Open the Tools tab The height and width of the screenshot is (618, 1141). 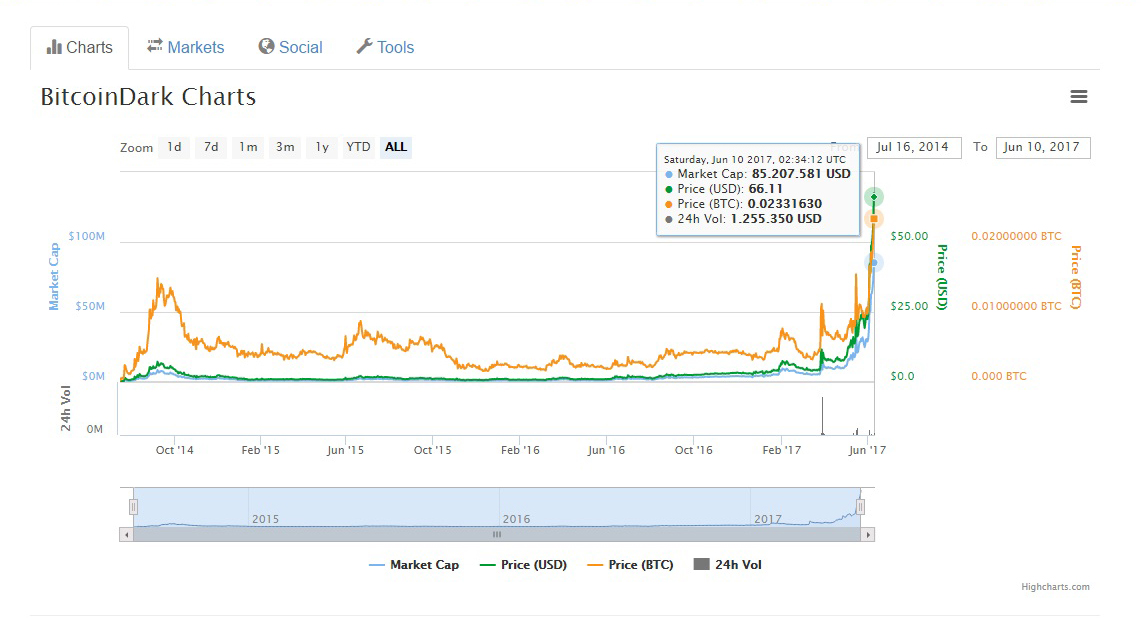pyautogui.click(x=385, y=47)
